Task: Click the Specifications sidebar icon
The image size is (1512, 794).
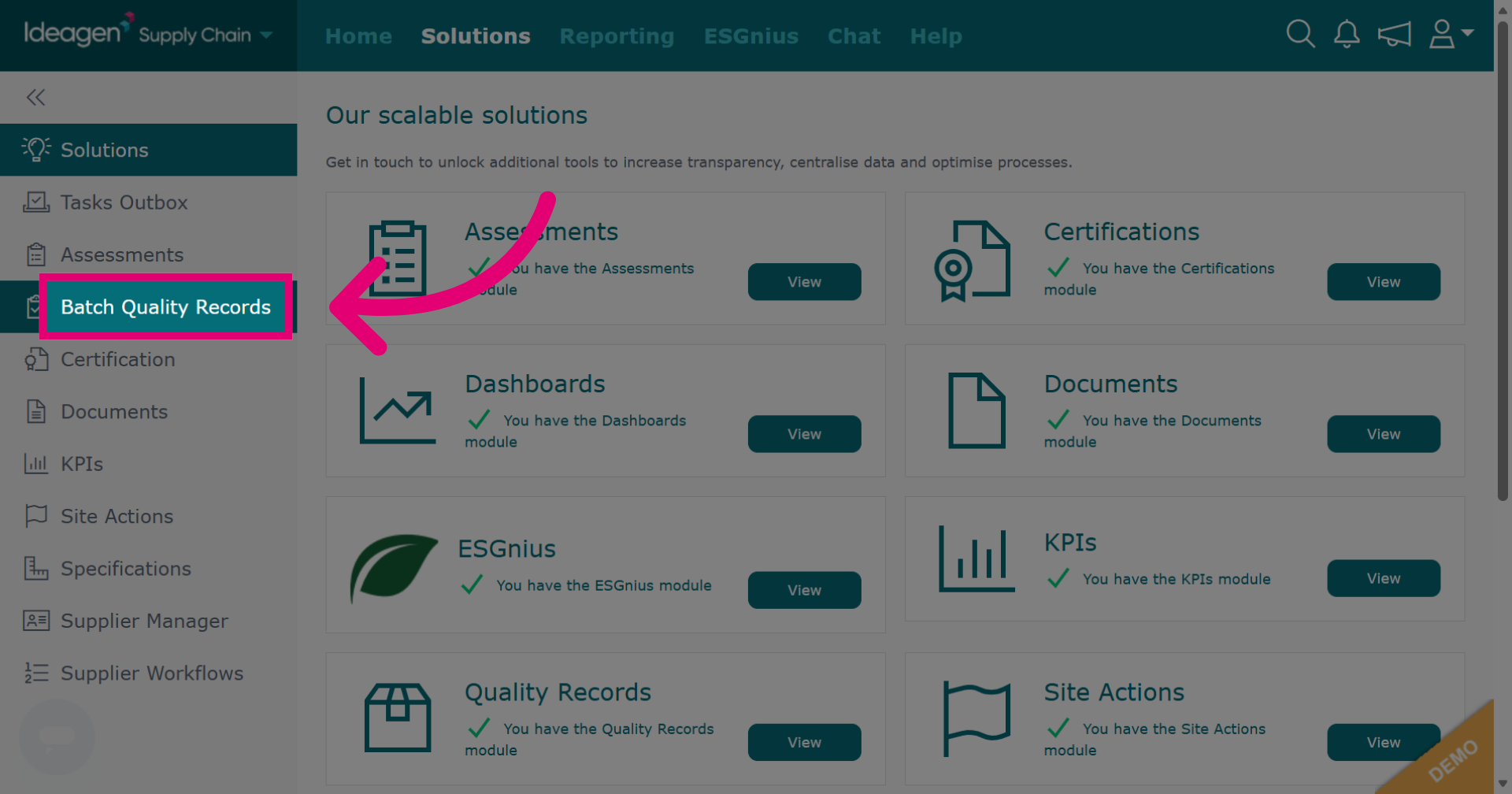Action: (36, 568)
